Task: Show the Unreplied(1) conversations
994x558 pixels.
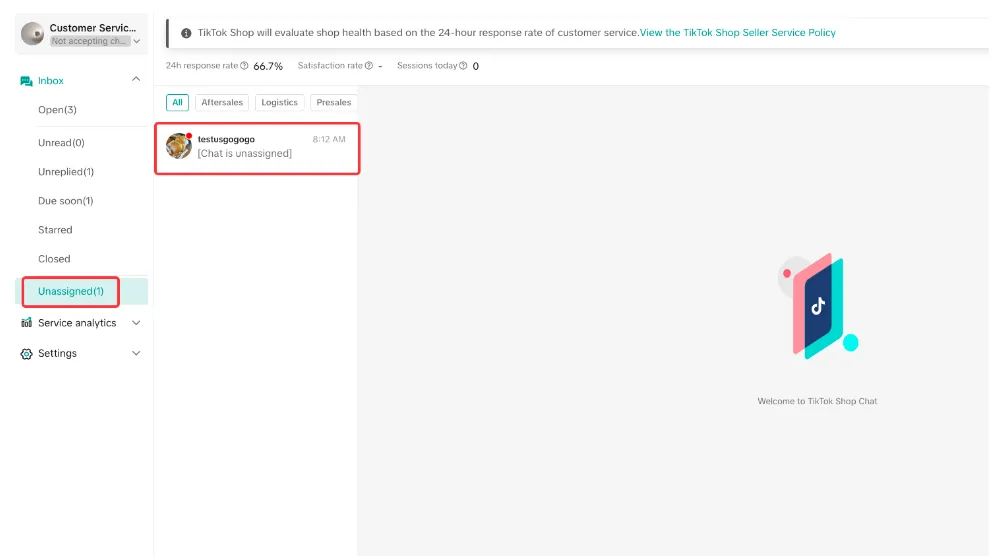Action: [66, 172]
